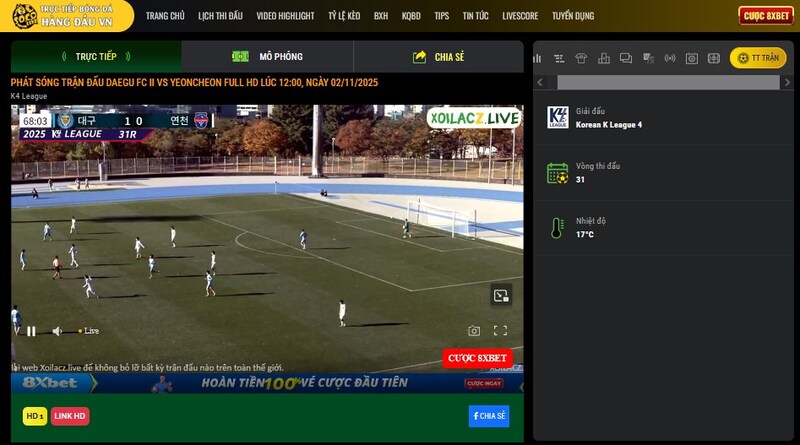Open the team jersey lineup icon
Image resolution: width=800 pixels, height=445 pixels.
581,59
